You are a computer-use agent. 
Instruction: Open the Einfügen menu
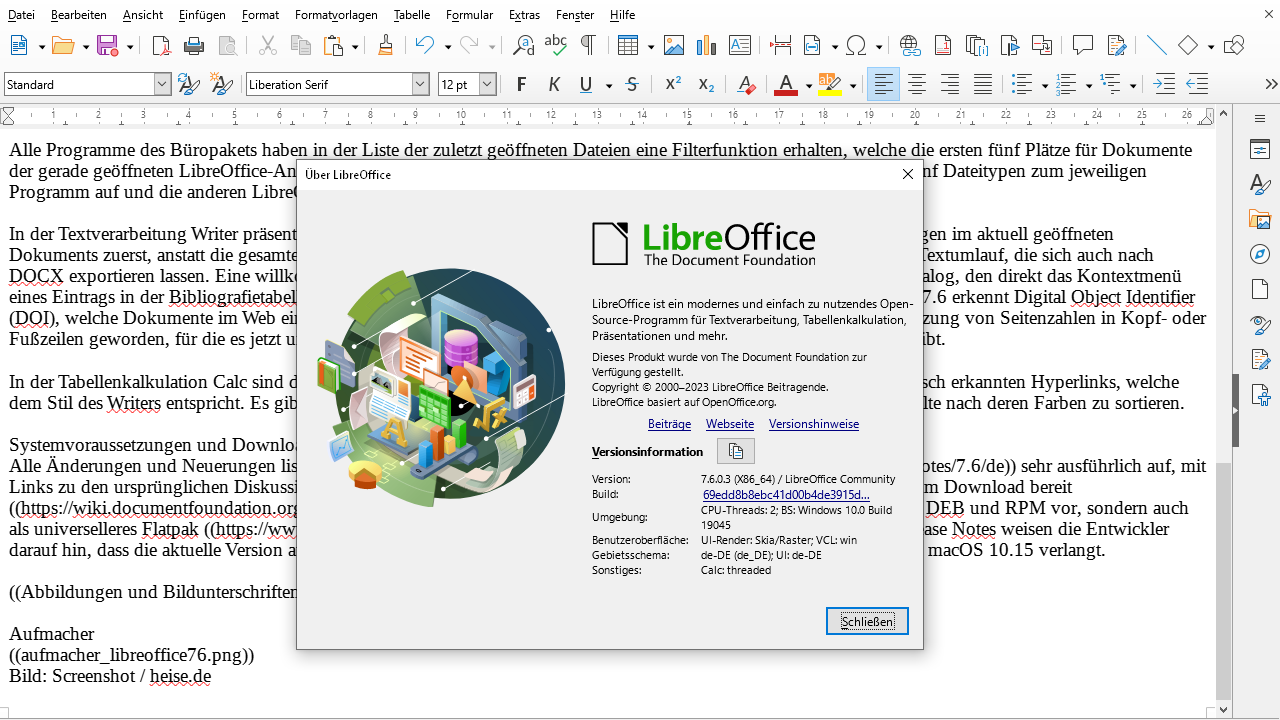click(x=202, y=15)
